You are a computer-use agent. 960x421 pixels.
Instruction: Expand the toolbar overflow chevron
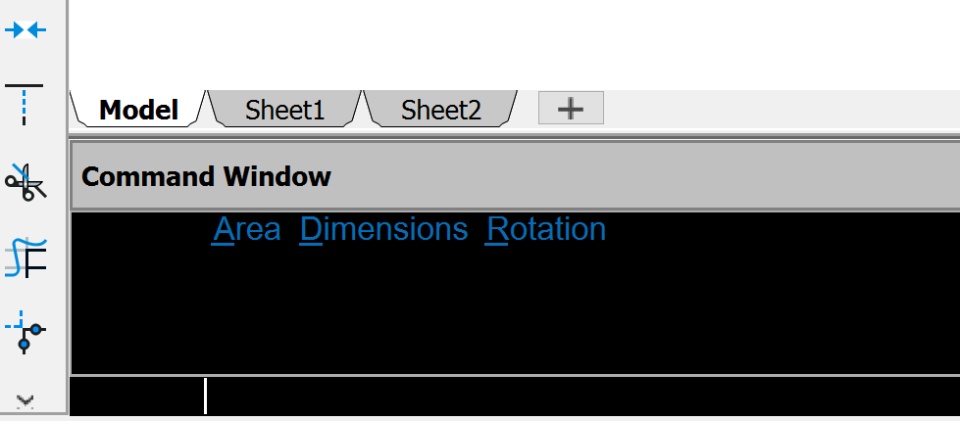click(x=26, y=401)
